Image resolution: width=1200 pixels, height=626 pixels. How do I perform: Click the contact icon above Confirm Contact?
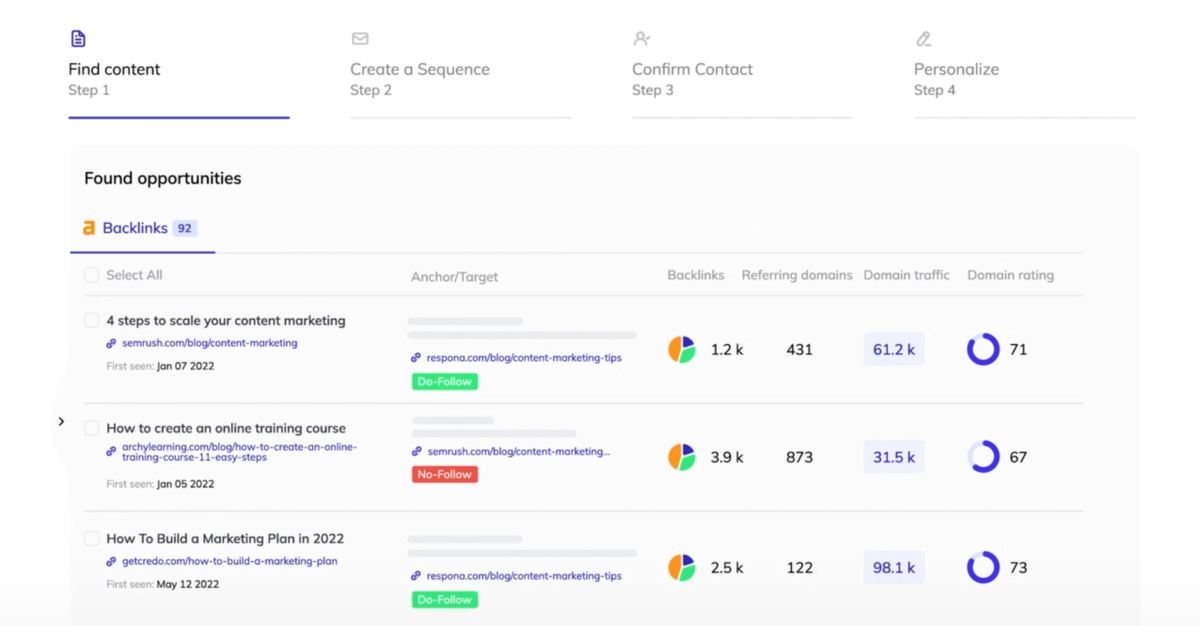pyautogui.click(x=641, y=38)
